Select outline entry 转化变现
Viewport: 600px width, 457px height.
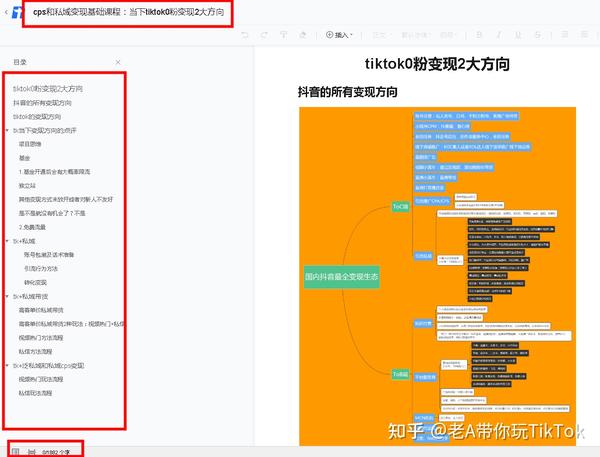tap(35, 282)
